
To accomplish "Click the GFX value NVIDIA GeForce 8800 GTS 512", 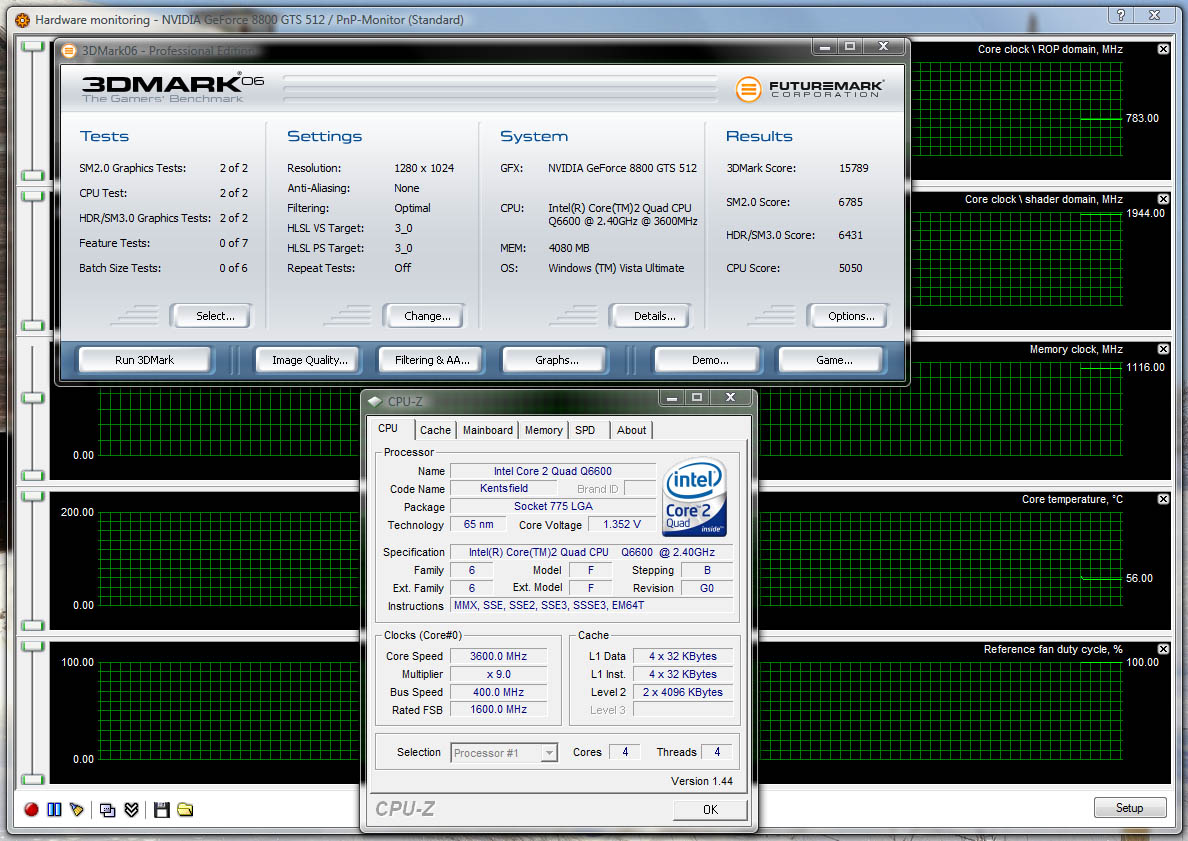I will tap(622, 168).
